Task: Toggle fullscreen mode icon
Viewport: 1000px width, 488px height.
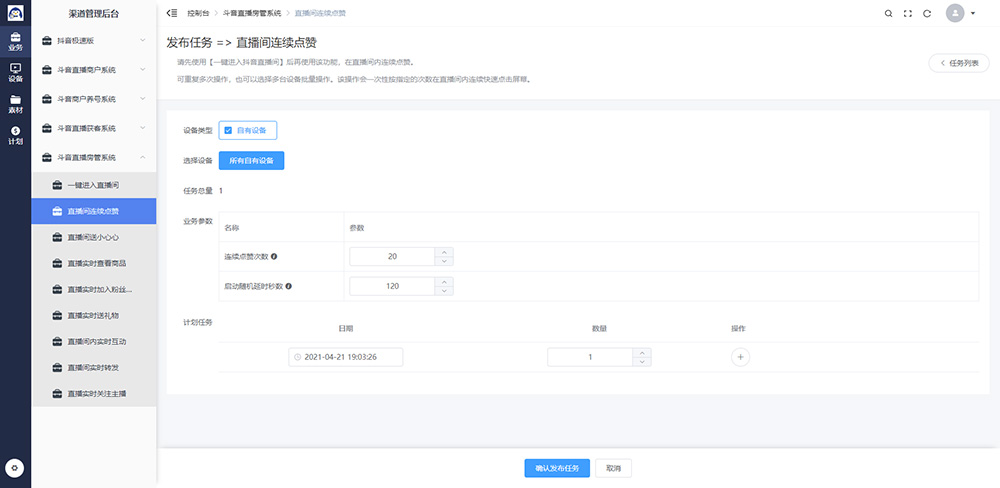Action: (x=908, y=13)
